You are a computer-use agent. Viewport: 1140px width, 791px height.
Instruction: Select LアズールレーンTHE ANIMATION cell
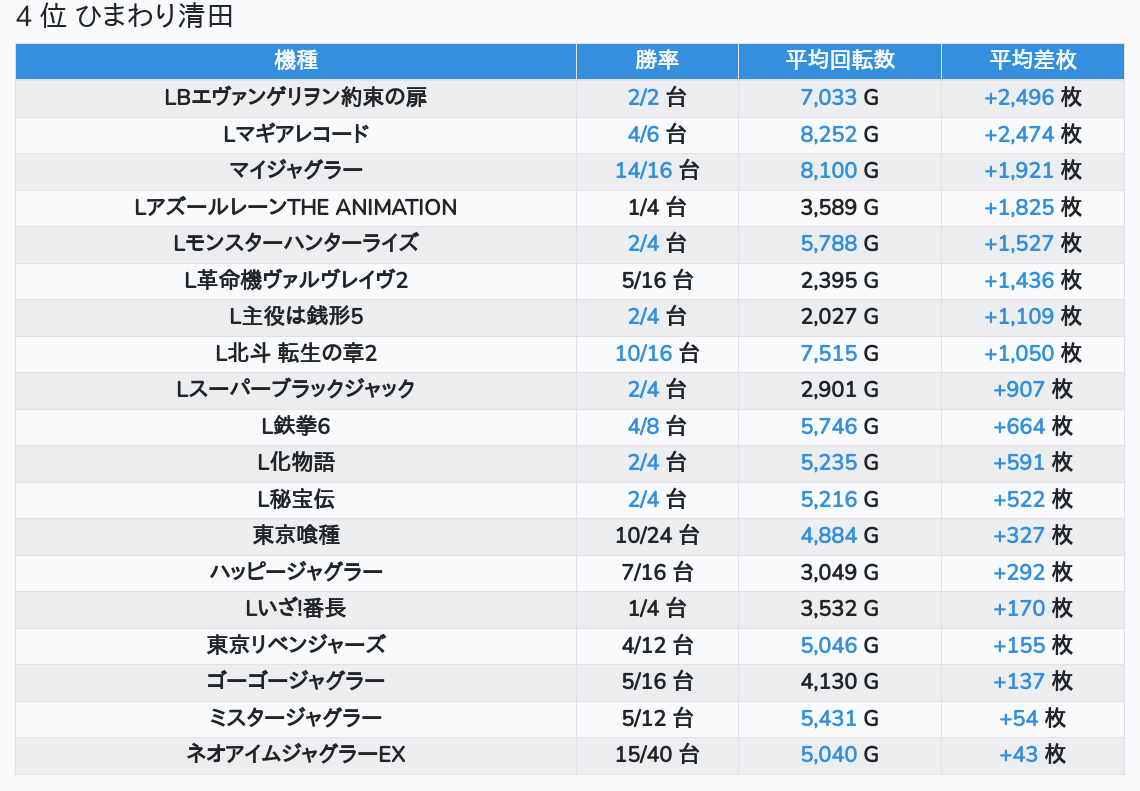295,207
